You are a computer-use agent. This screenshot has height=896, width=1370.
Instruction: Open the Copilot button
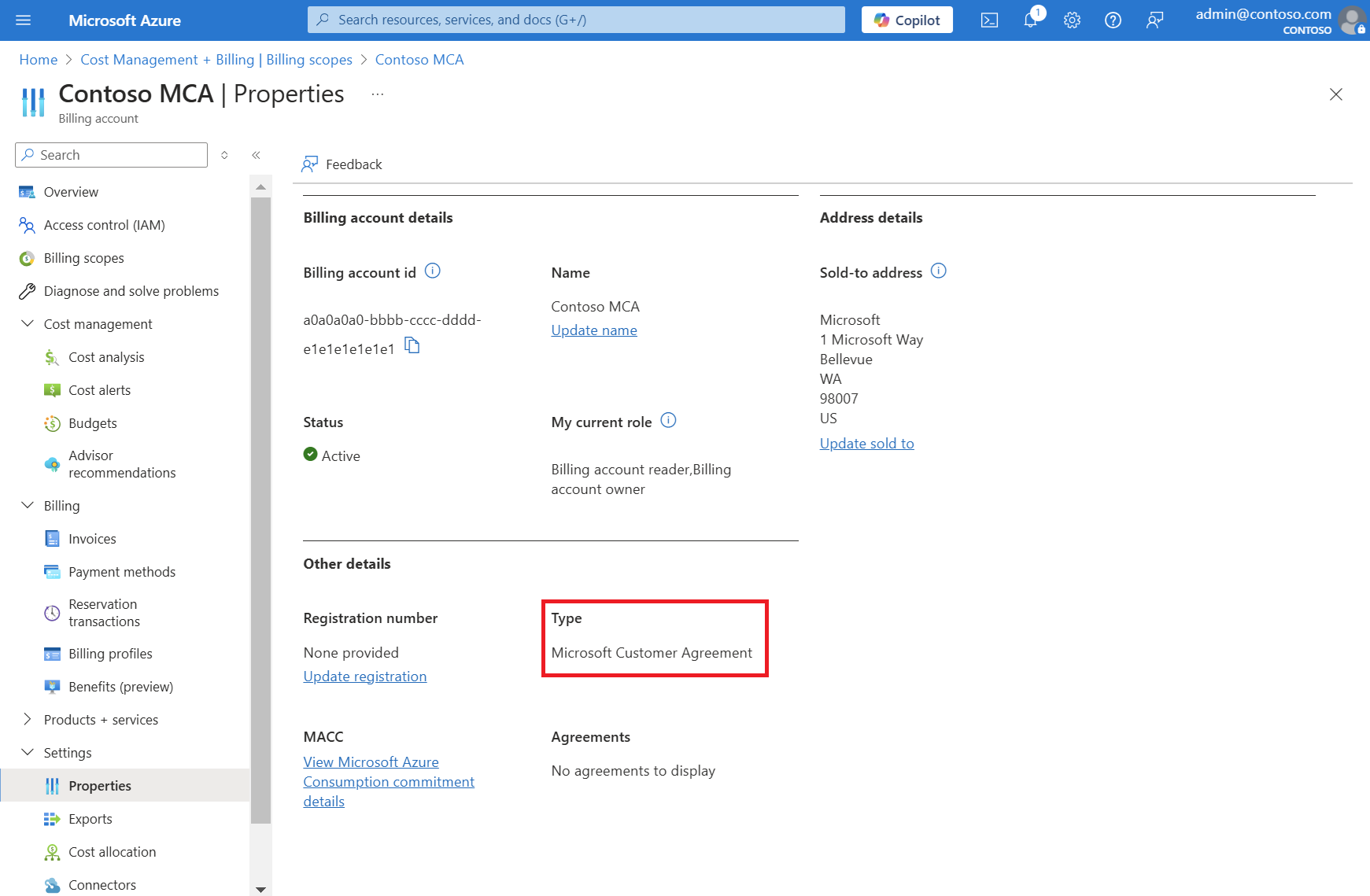click(907, 20)
